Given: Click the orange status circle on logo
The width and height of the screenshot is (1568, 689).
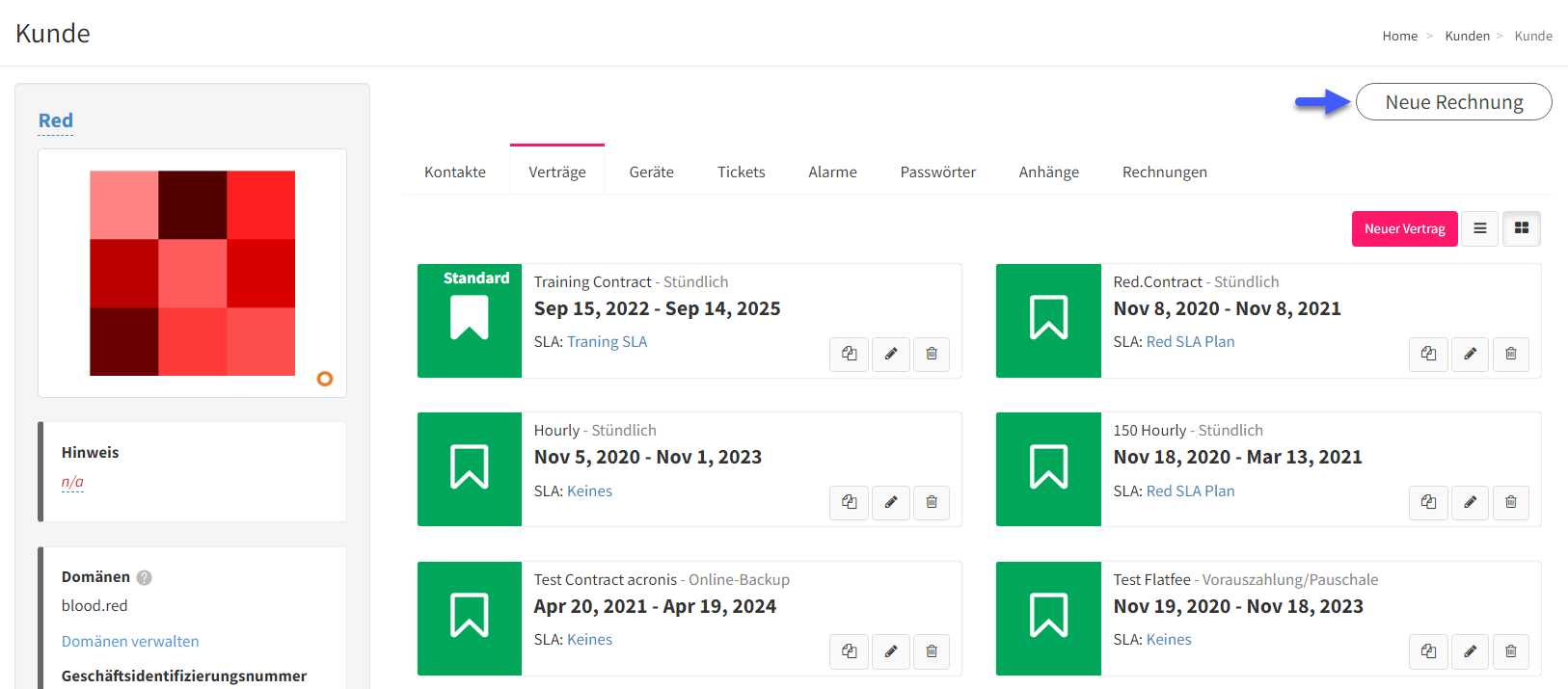Looking at the screenshot, I should (x=325, y=379).
